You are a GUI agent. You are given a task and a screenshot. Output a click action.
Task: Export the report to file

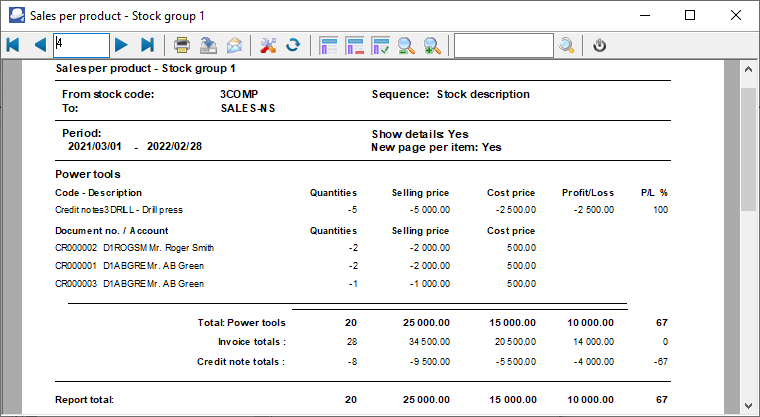point(208,45)
